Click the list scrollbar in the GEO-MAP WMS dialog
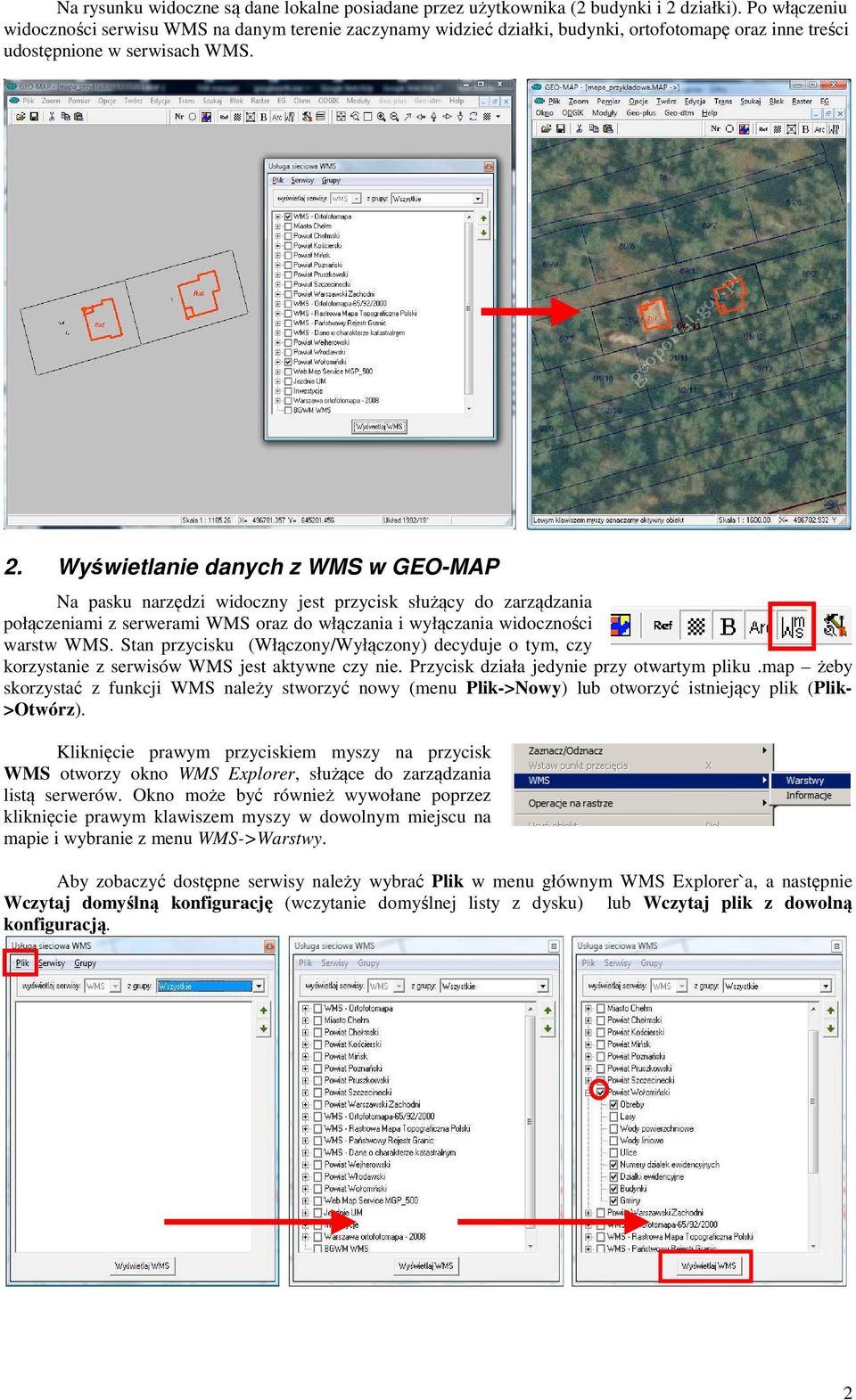This screenshot has height=1400, width=856. pyautogui.click(x=469, y=312)
